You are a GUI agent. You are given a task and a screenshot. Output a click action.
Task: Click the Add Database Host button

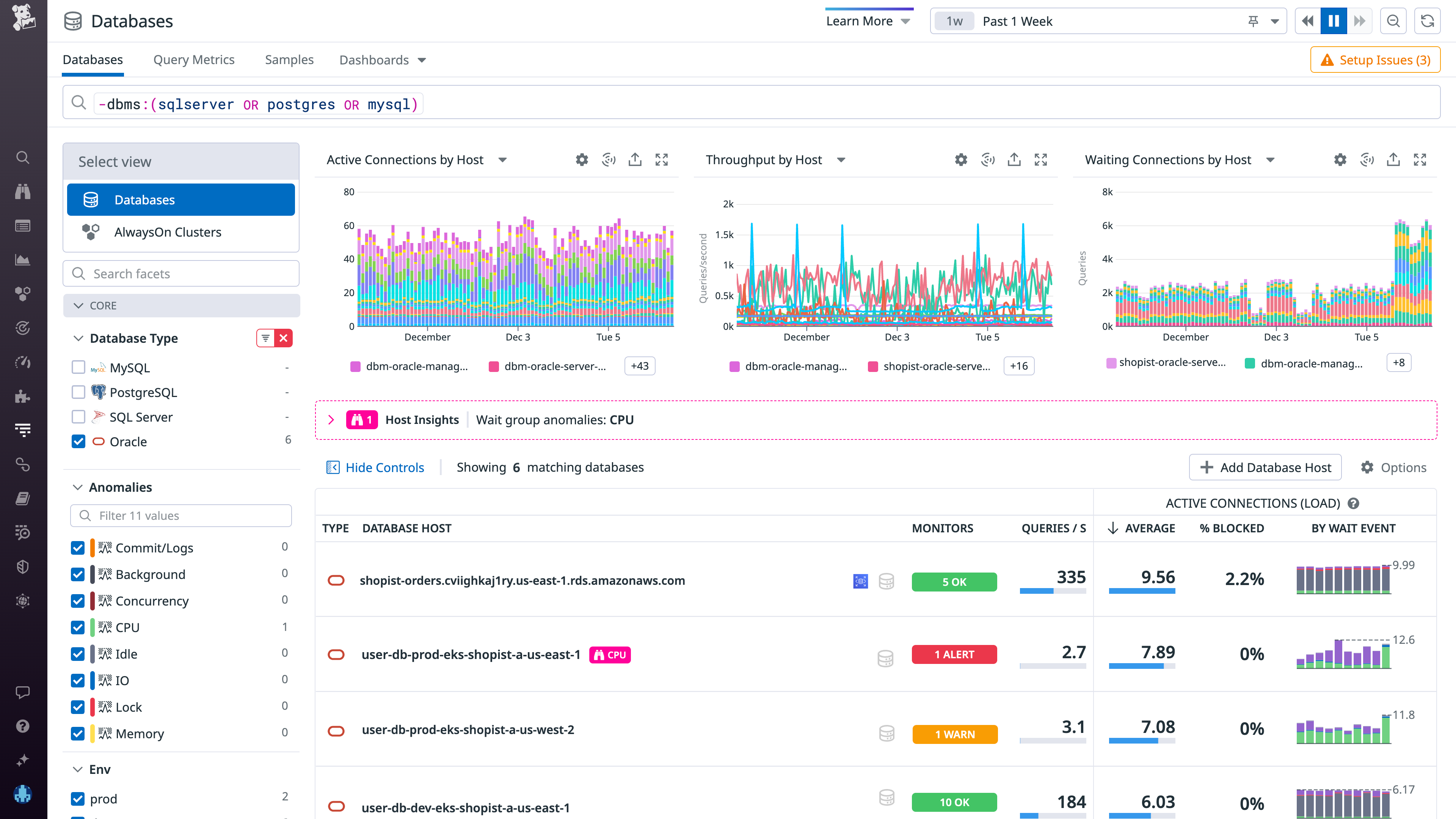[1265, 467]
